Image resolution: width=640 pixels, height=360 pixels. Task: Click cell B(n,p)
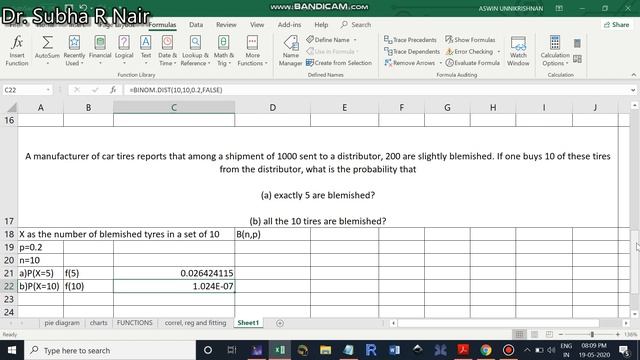(272, 234)
